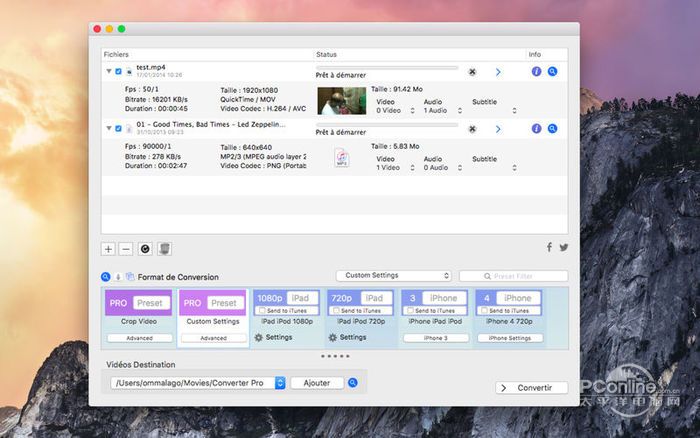Click the Preset Filter search field
This screenshot has height=438, width=700.
[x=513, y=276]
